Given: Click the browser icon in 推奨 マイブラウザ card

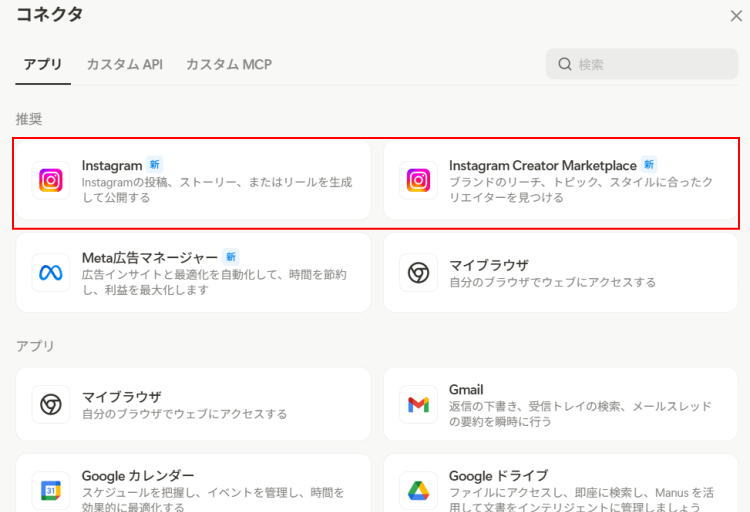Looking at the screenshot, I should click(418, 273).
